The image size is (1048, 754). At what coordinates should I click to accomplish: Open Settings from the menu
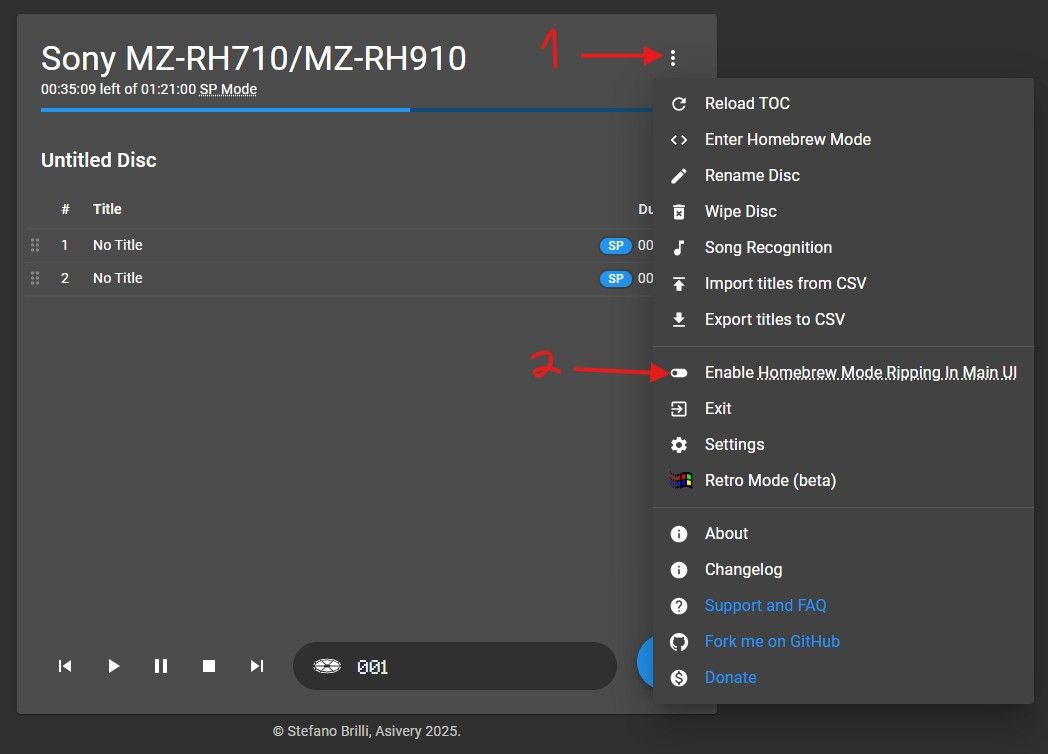click(x=843, y=445)
